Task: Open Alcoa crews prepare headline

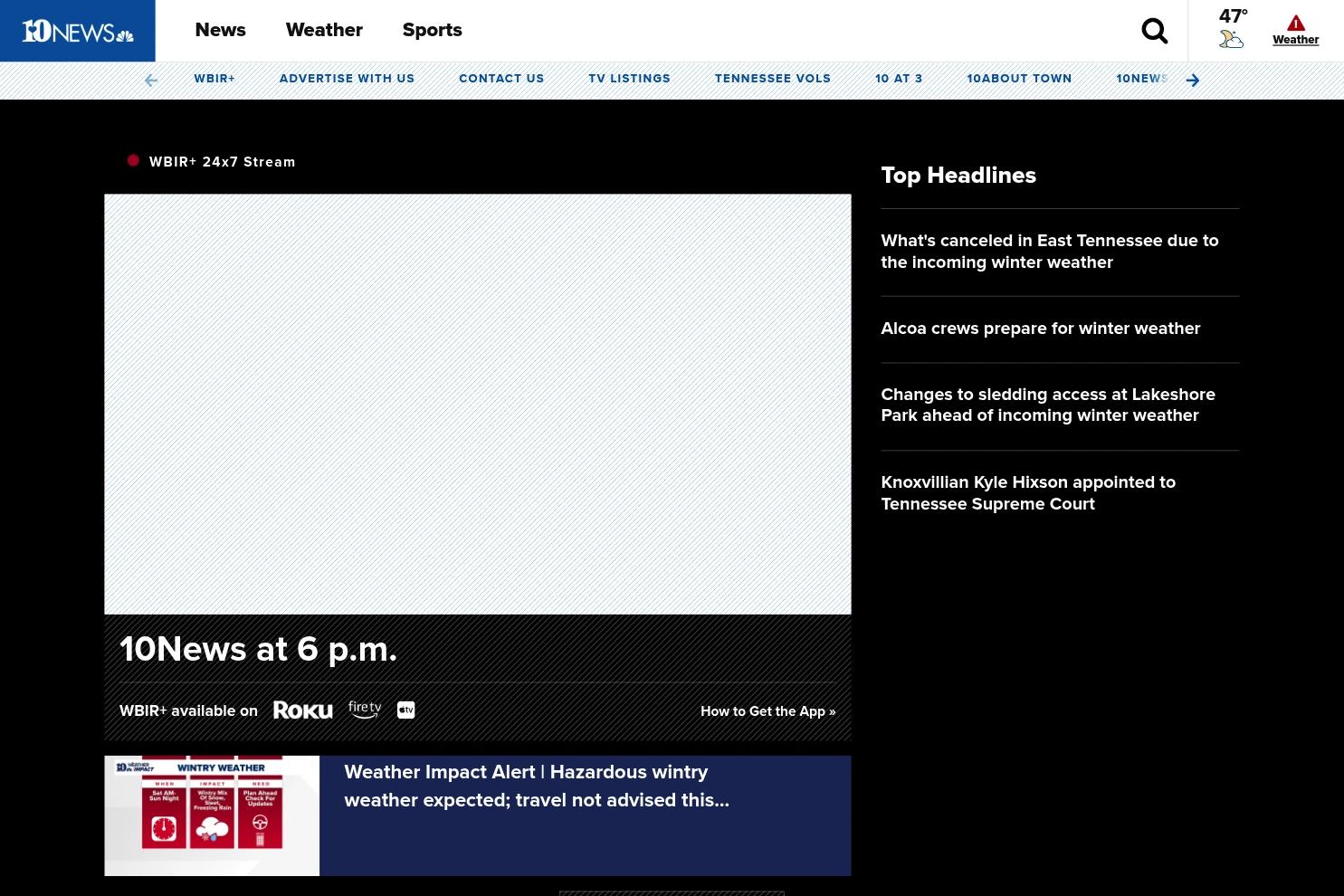Action: tap(1041, 329)
